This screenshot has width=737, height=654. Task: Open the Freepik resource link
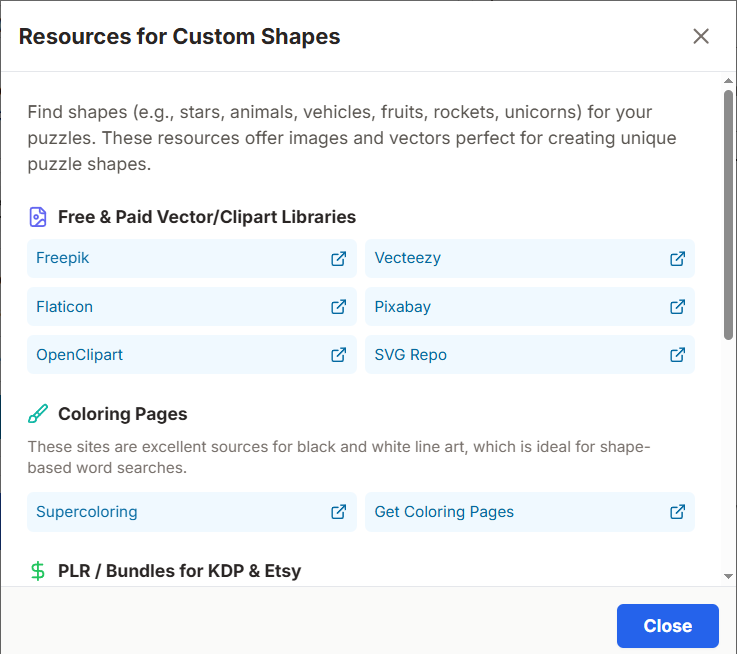(x=63, y=258)
